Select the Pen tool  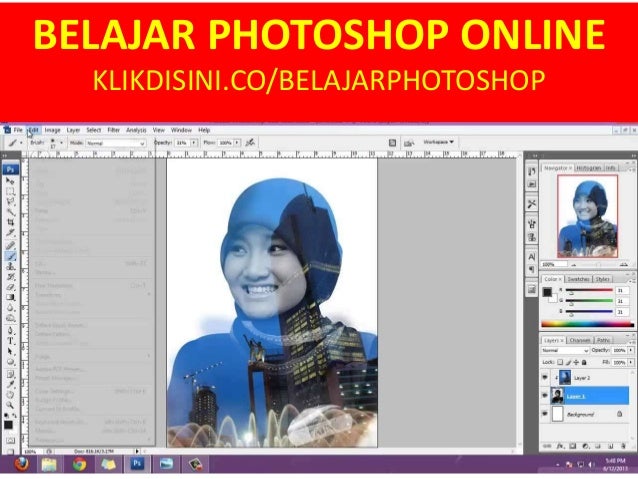[x=11, y=330]
